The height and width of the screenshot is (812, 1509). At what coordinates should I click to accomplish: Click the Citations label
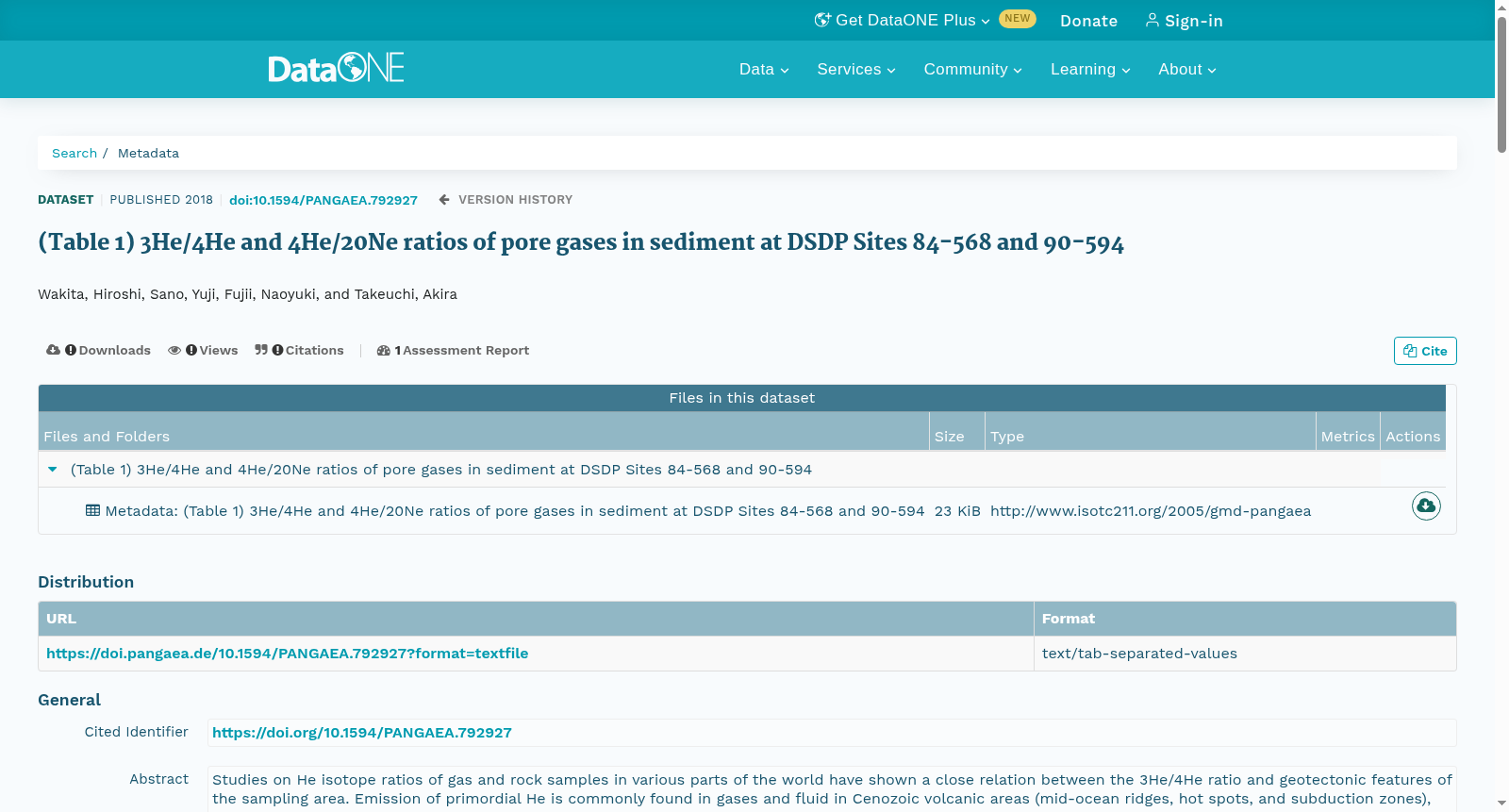315,351
